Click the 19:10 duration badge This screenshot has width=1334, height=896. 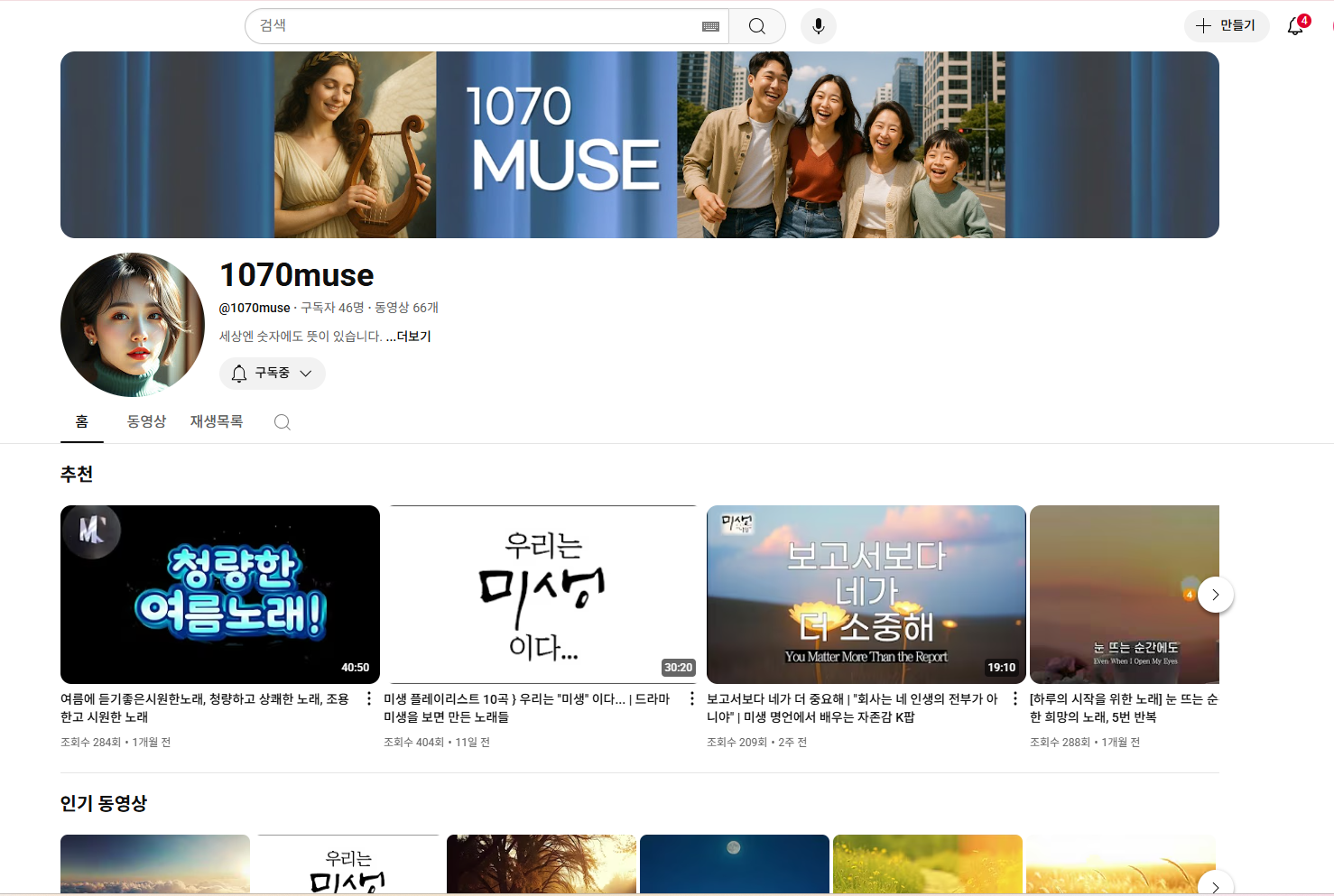click(1002, 668)
